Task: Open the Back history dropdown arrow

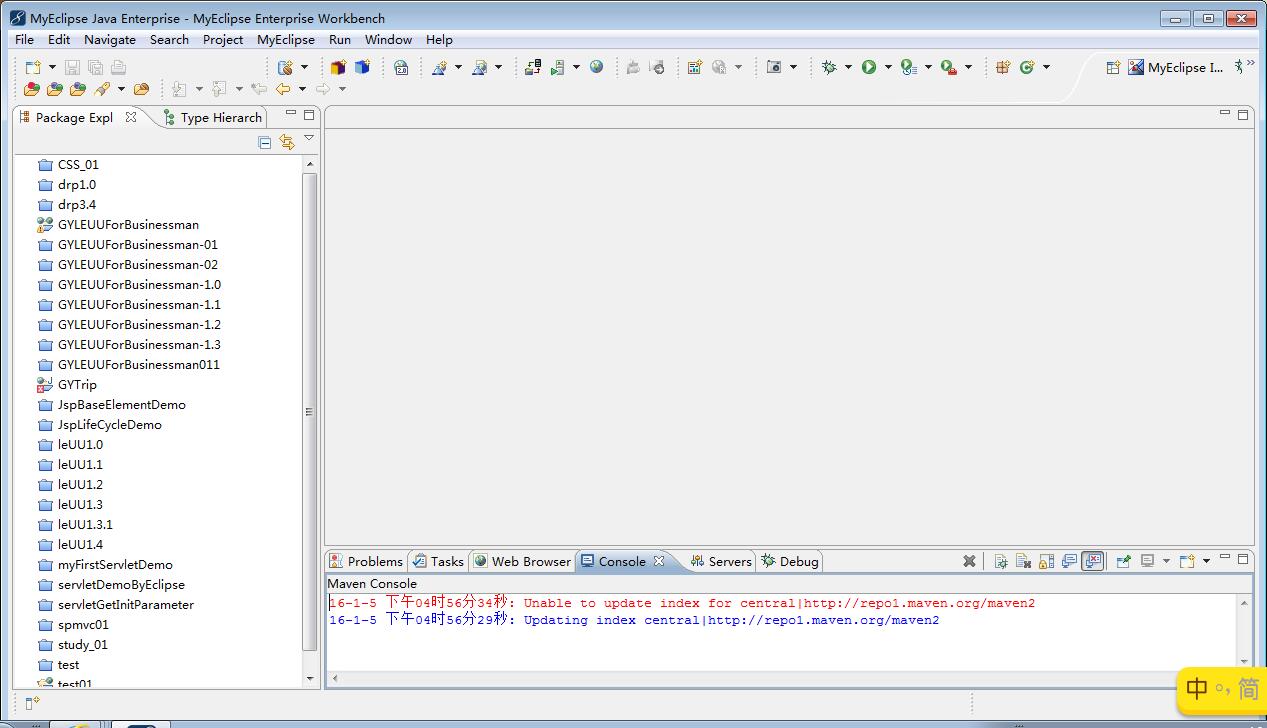Action: pos(302,89)
